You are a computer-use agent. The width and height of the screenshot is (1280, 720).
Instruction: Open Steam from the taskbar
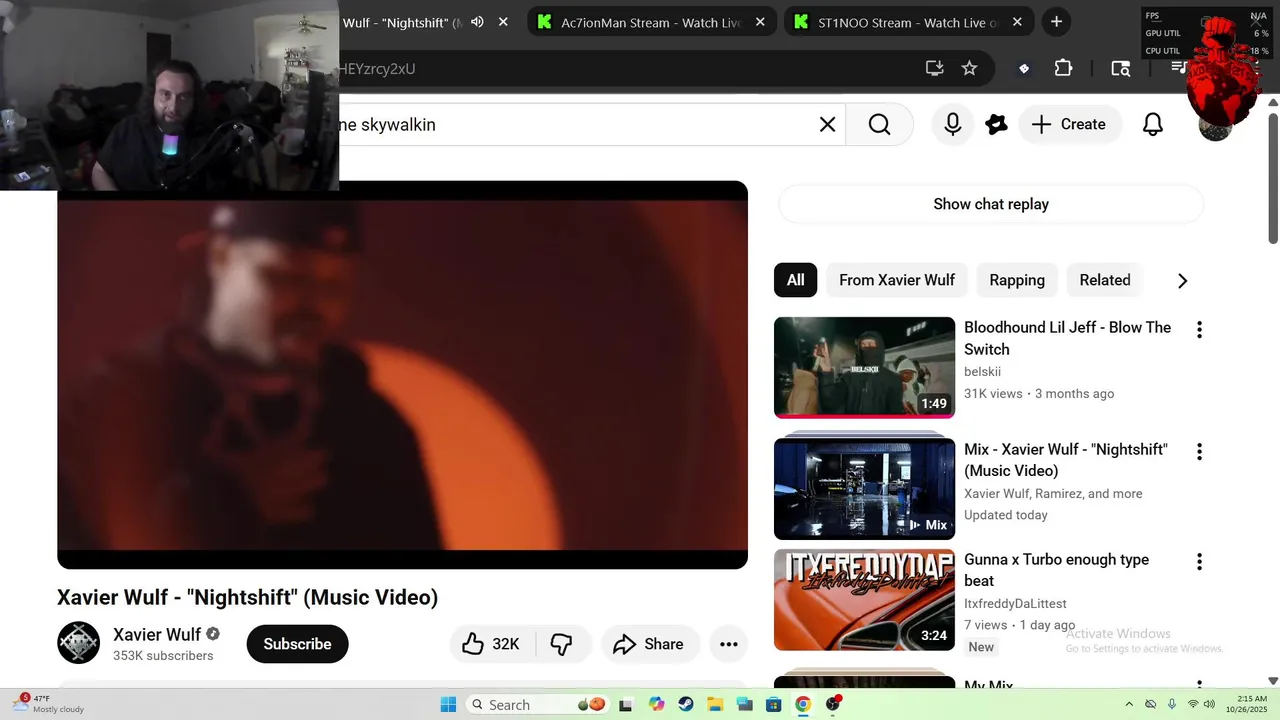pos(685,704)
